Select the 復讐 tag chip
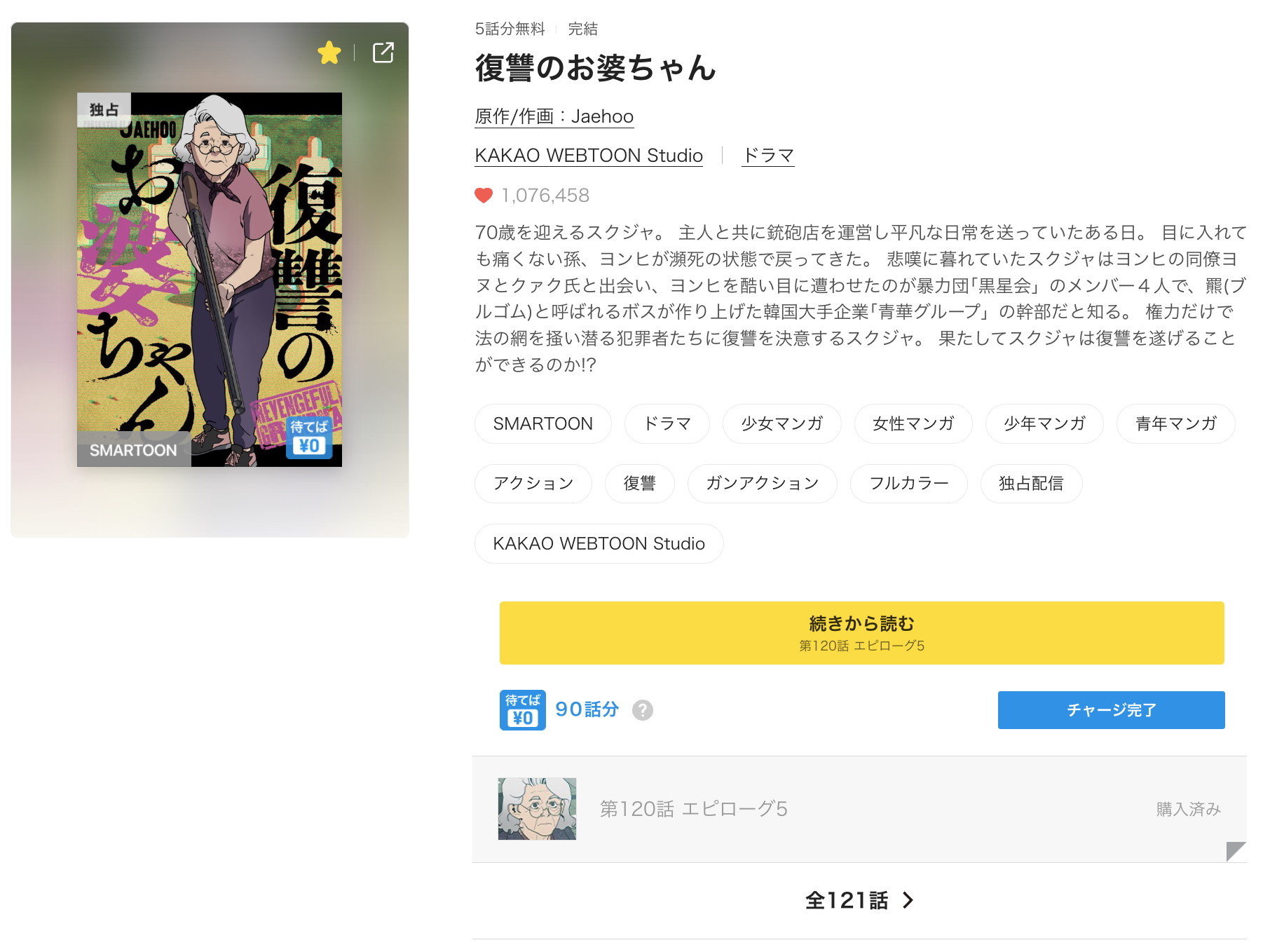This screenshot has width=1270, height=952. coord(639,484)
